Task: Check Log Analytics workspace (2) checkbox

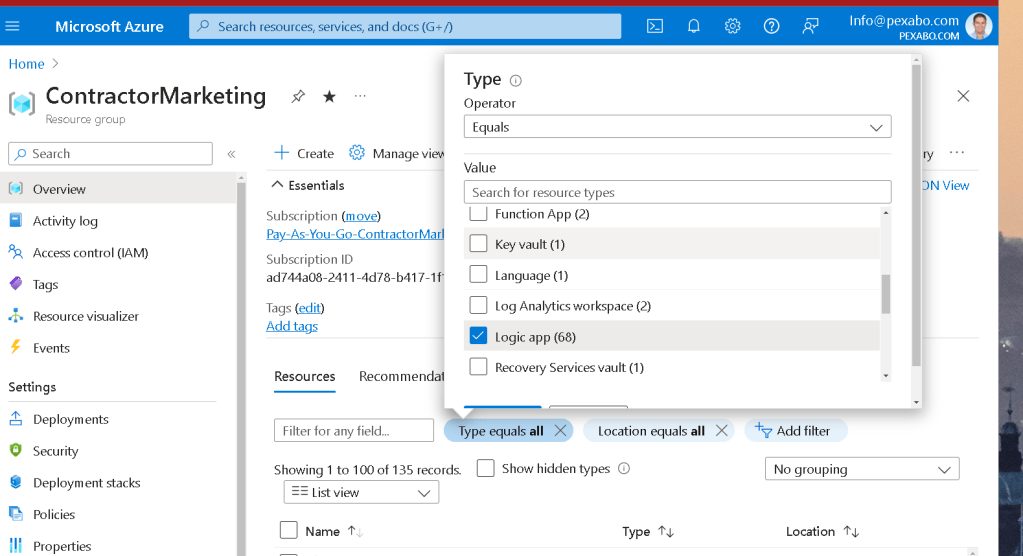Action: click(478, 305)
